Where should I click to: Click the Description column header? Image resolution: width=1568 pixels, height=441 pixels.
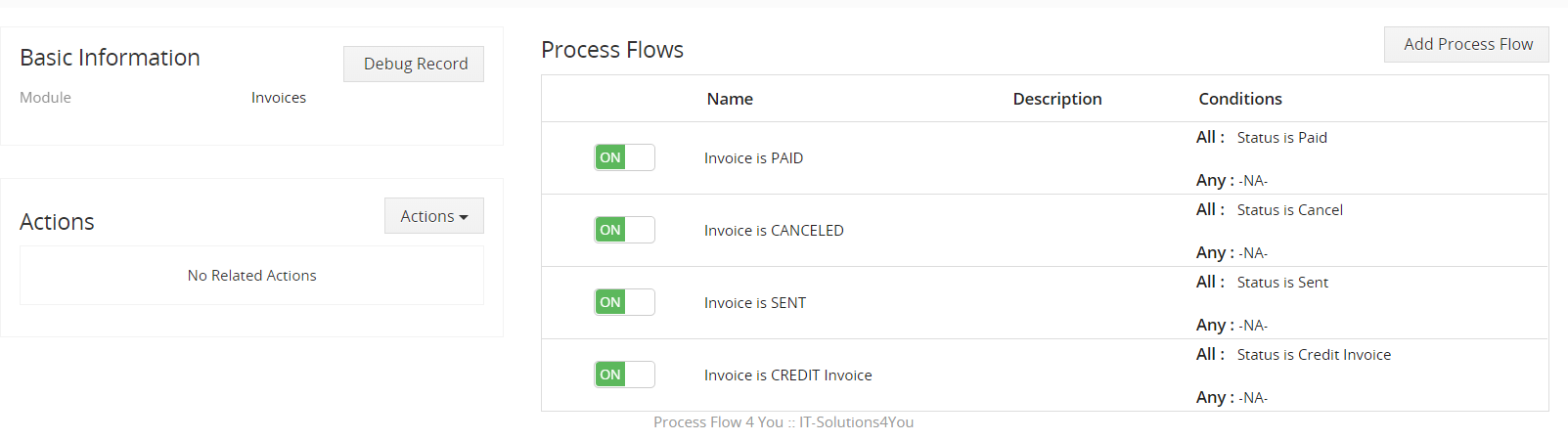(1056, 99)
